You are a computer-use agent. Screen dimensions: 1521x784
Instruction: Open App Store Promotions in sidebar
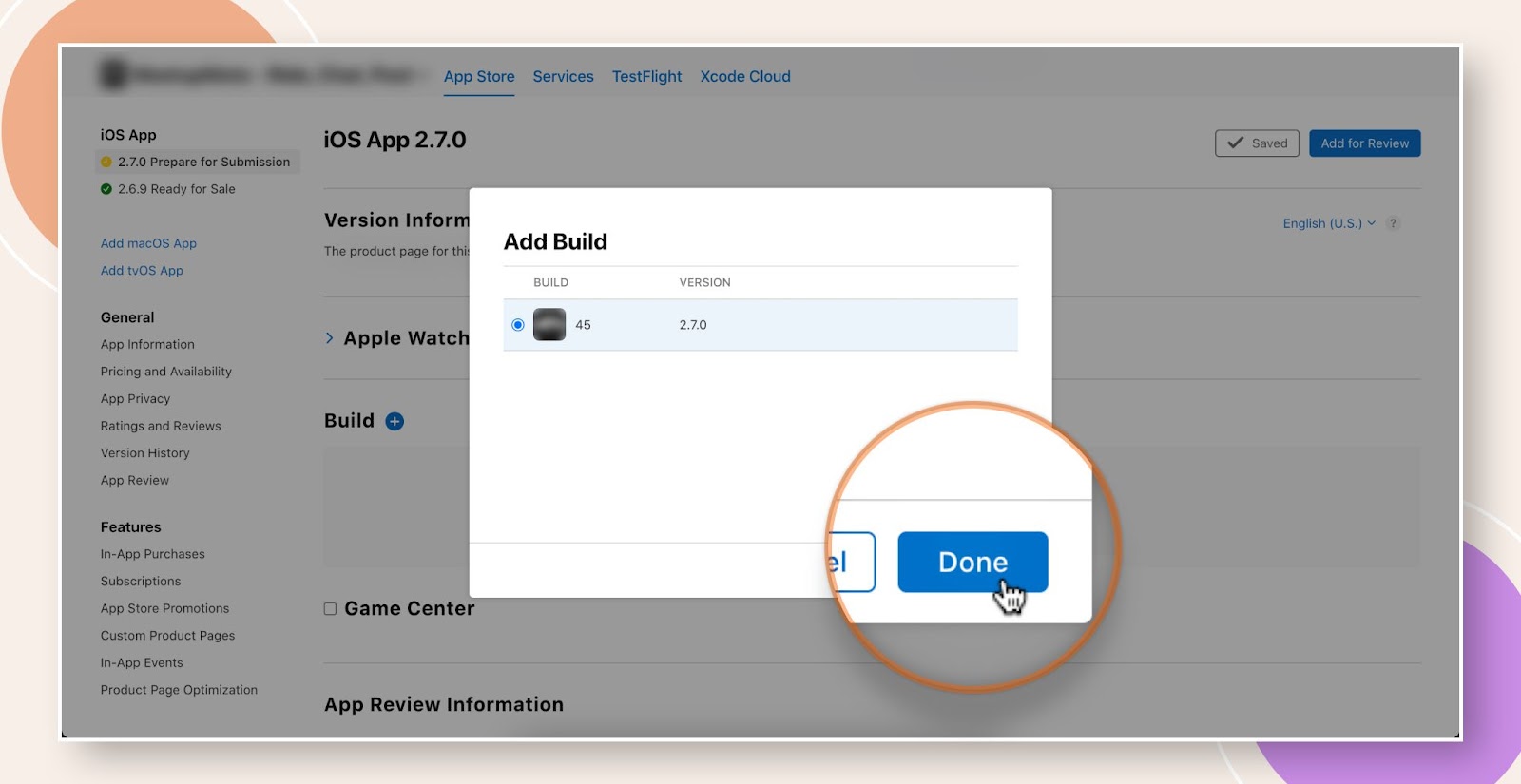164,608
